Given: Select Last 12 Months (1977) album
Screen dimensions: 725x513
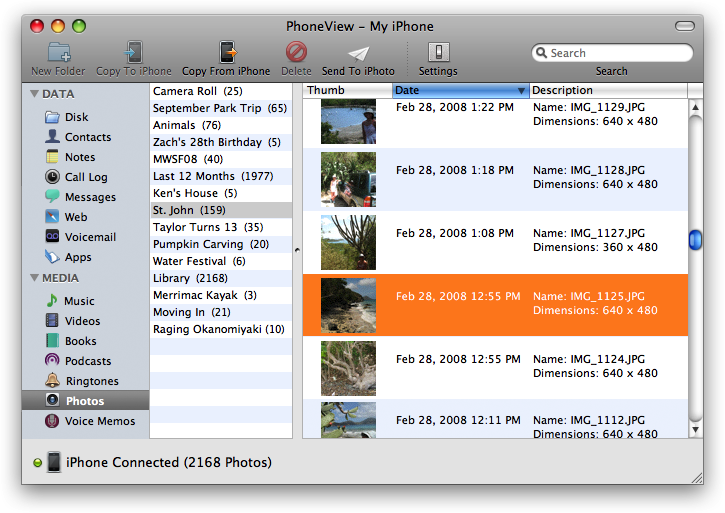Looking at the screenshot, I should tap(221, 176).
